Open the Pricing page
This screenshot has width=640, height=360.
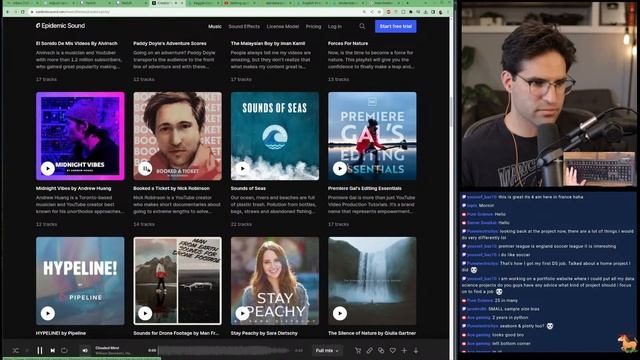[x=313, y=26]
